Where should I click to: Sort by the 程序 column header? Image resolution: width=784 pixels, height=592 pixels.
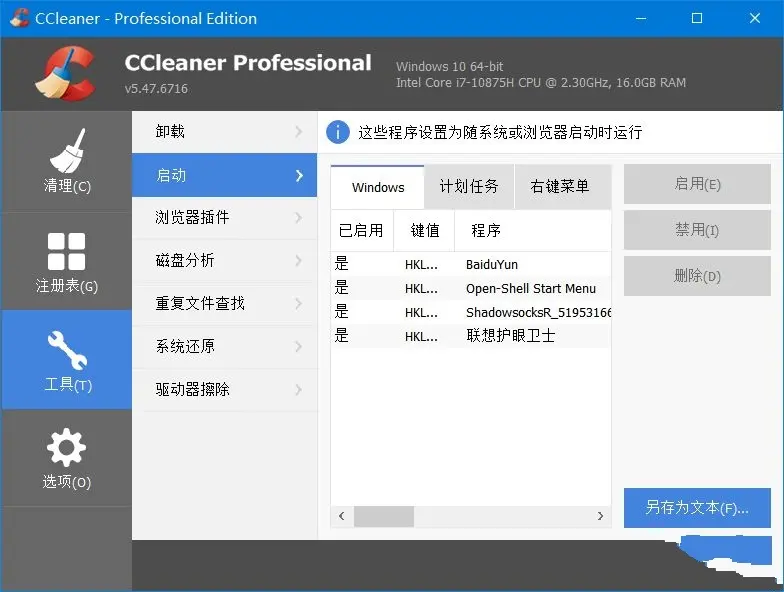click(x=533, y=230)
